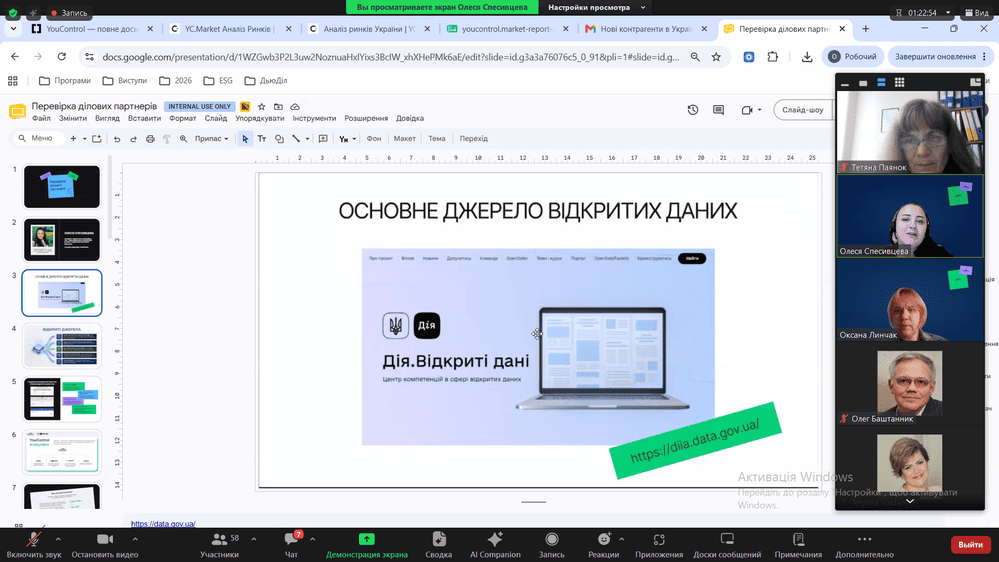Switch to YC.Market Аналіз Ринків tab
Viewport: 999px width, 562px height.
pyautogui.click(x=231, y=29)
